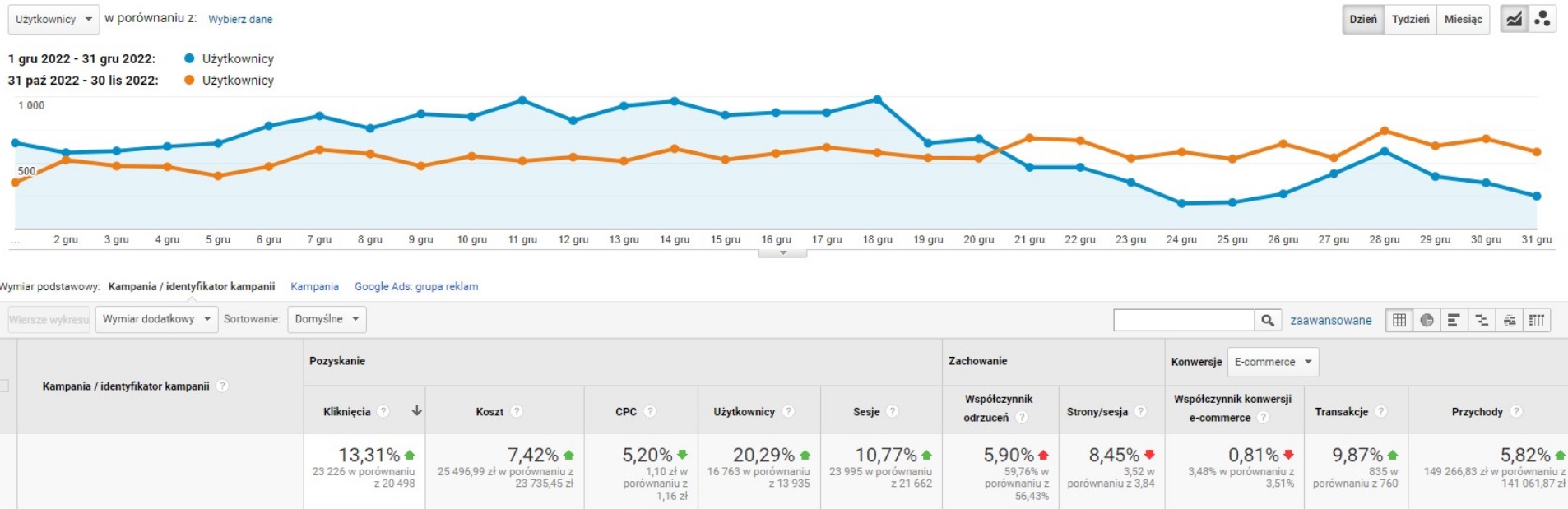This screenshot has width=1568, height=509.
Task: Switch to motion chart view
Action: (x=1542, y=19)
